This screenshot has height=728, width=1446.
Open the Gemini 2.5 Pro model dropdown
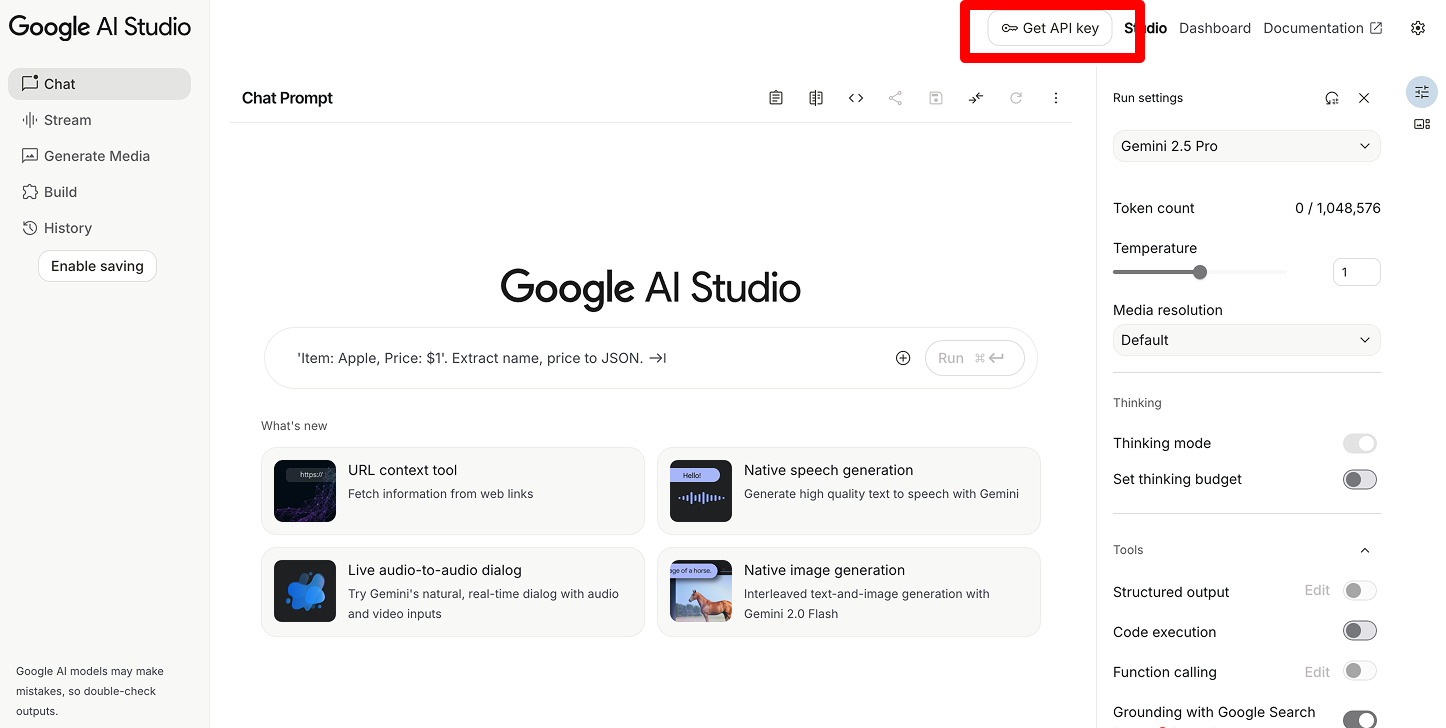click(x=1247, y=146)
